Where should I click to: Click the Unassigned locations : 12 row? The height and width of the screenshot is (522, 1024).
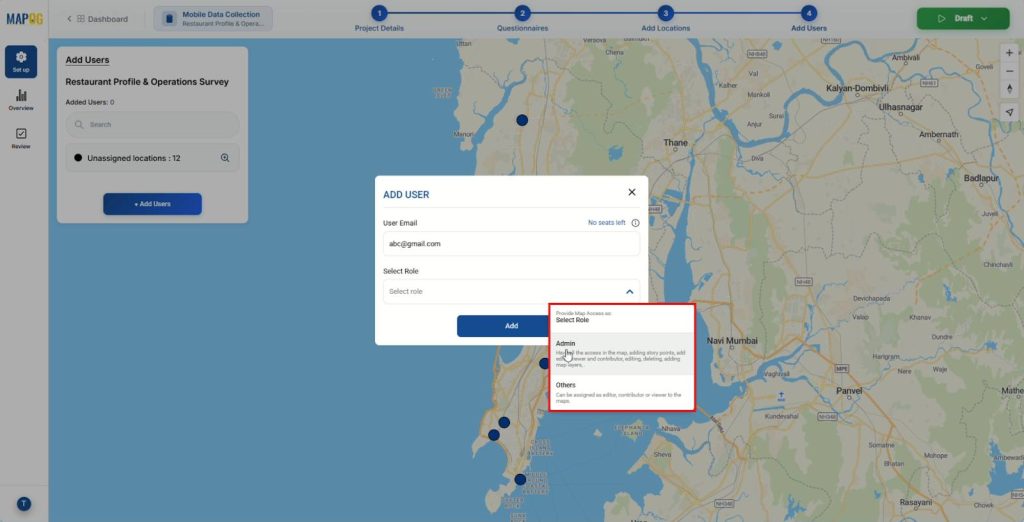coord(152,157)
